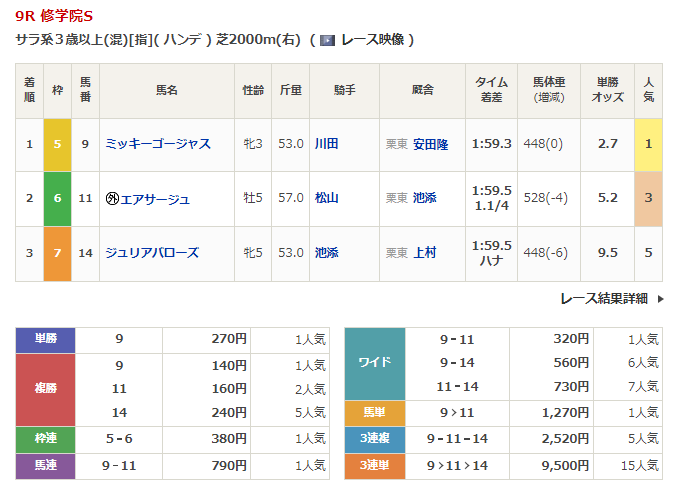Click the race video camera icon
Image resolution: width=674 pixels, height=486 pixels.
point(327,40)
